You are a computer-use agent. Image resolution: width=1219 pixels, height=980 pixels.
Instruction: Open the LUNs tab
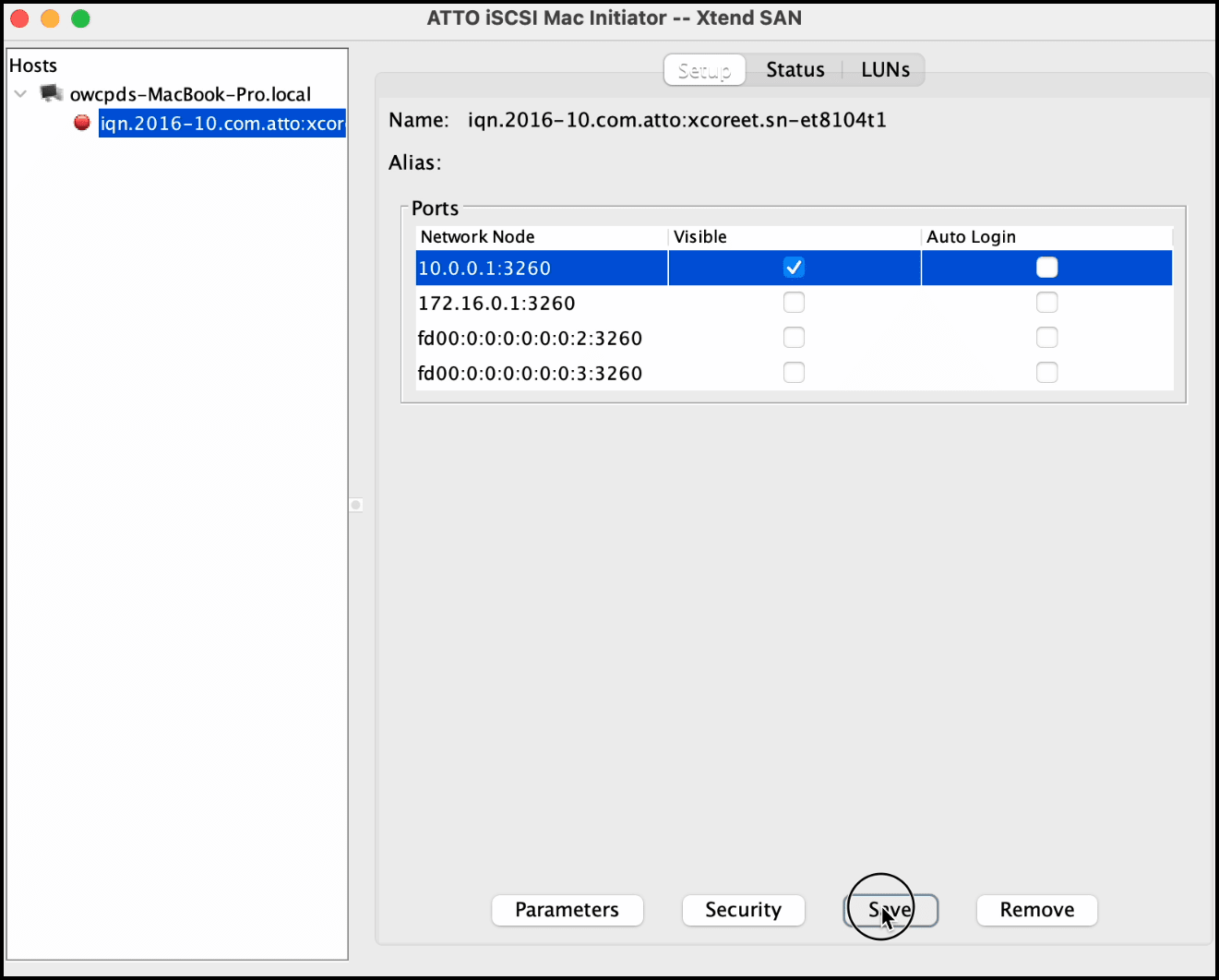coord(885,70)
